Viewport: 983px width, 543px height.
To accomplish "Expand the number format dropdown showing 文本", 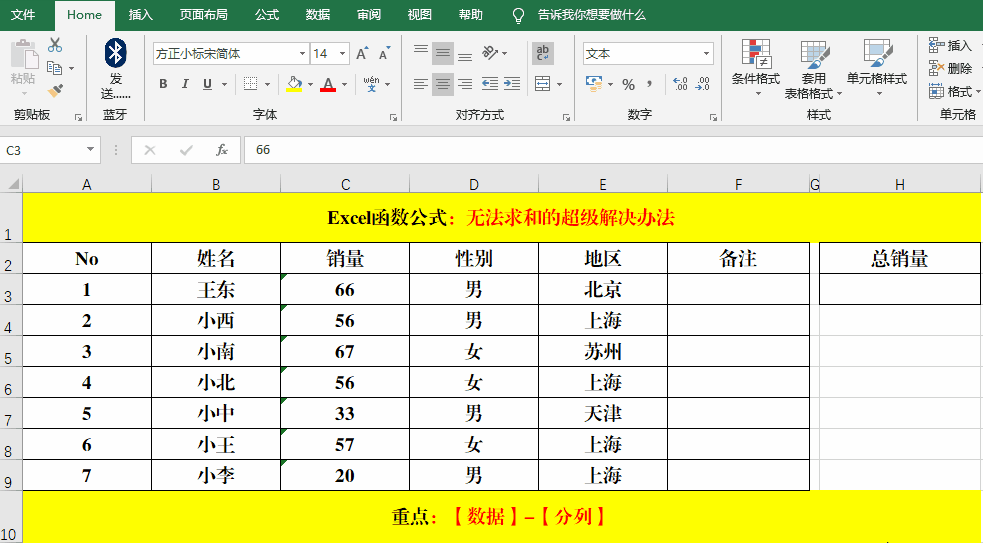I will [x=706, y=53].
